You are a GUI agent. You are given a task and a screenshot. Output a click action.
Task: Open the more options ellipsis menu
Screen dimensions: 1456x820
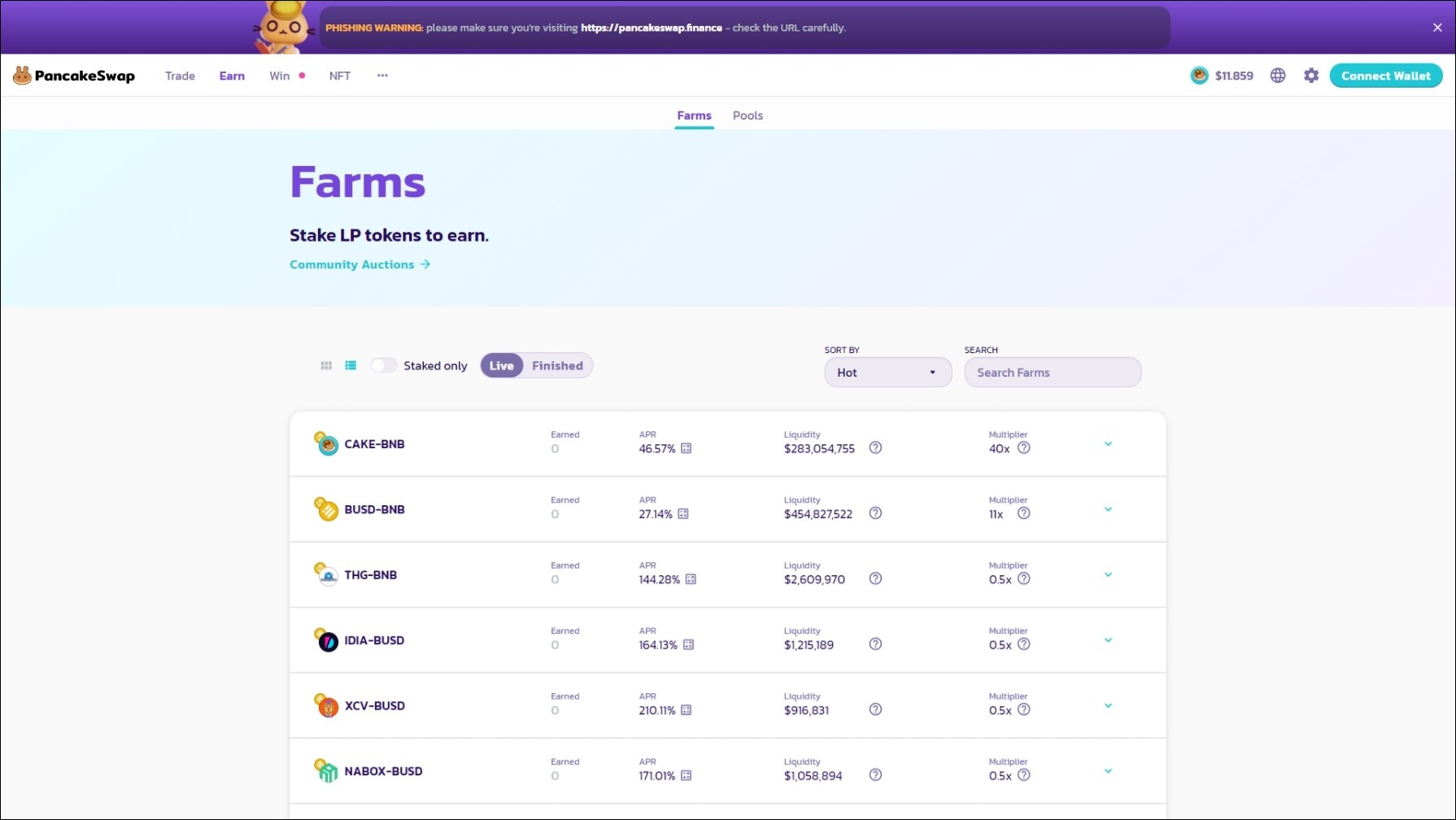click(382, 76)
